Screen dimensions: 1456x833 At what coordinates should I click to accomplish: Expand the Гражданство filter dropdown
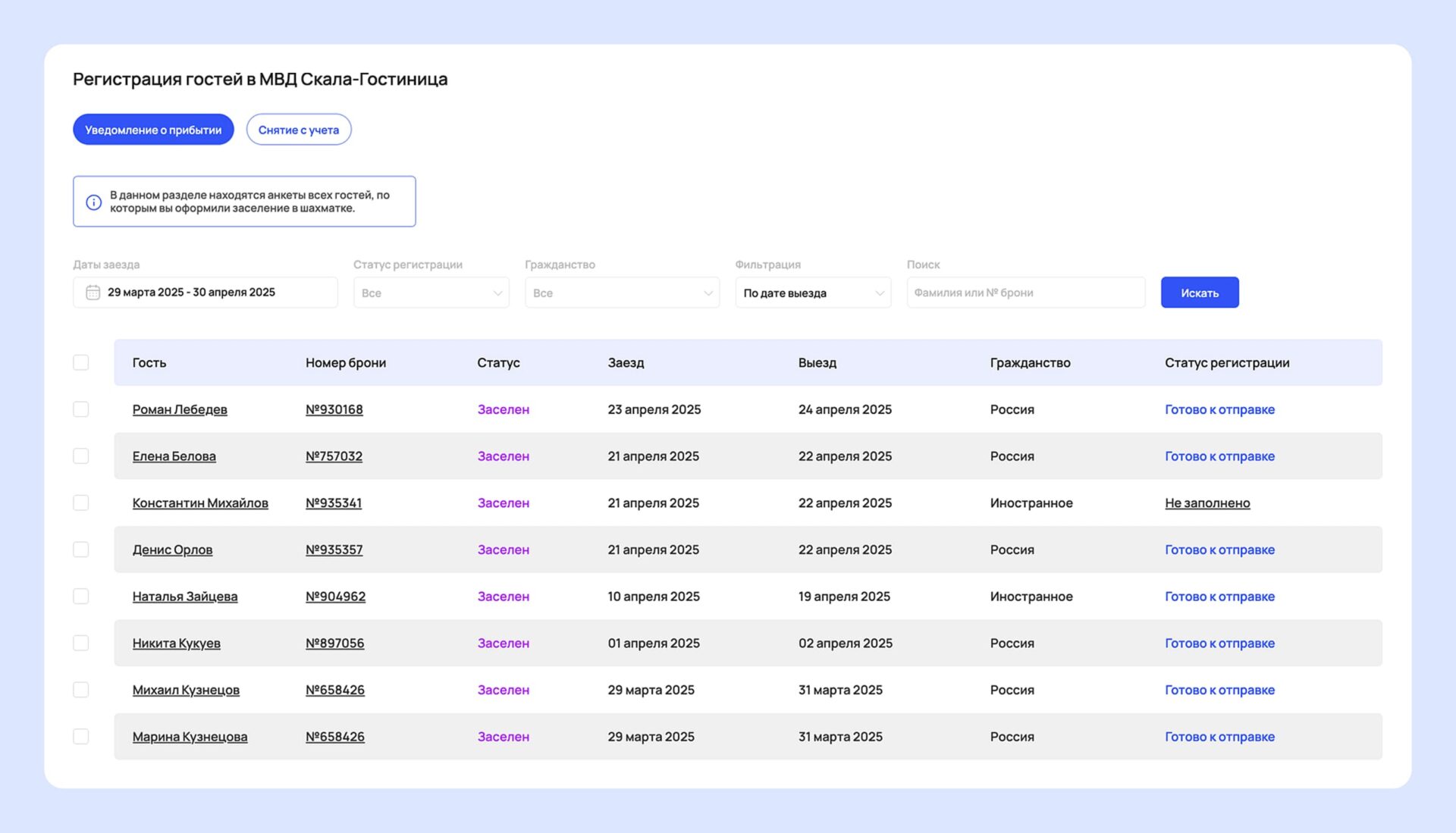[x=622, y=293]
